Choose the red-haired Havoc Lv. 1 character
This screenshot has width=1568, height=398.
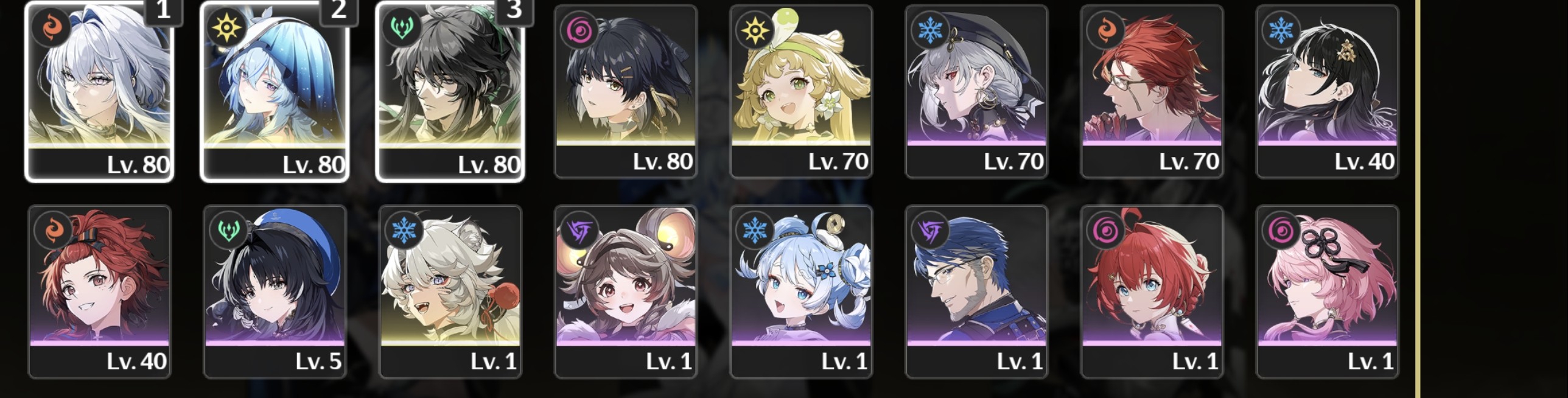(x=1152, y=292)
